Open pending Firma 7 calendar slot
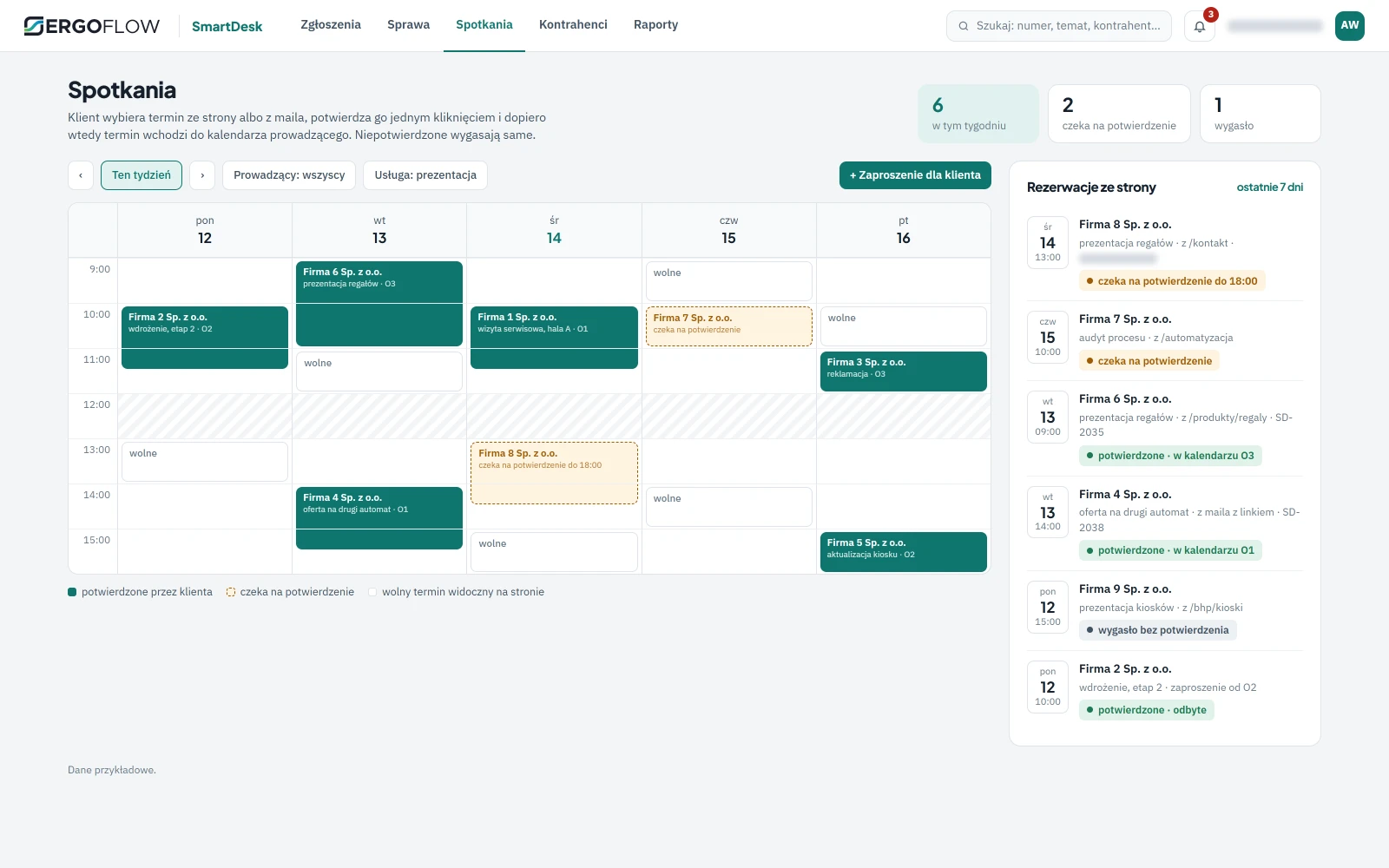Screen dimensions: 1389x868 coord(729,326)
